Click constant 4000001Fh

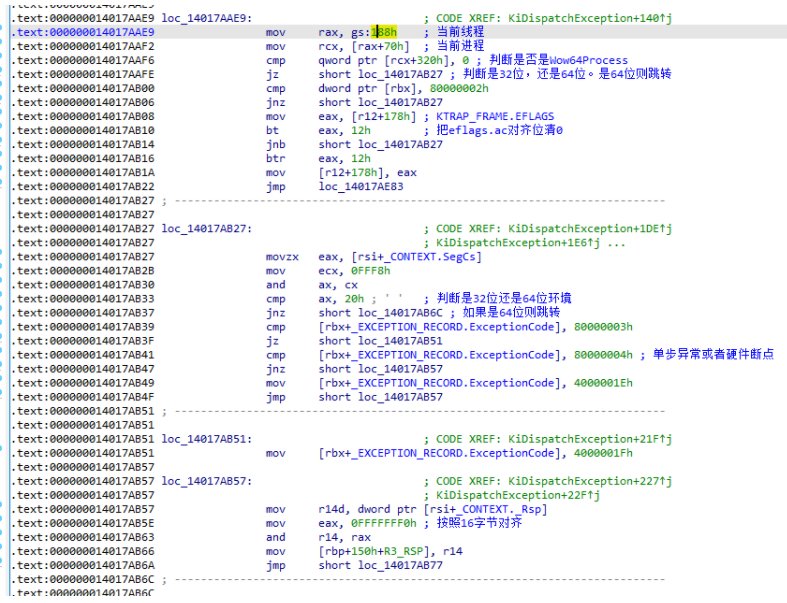pyautogui.click(x=603, y=453)
